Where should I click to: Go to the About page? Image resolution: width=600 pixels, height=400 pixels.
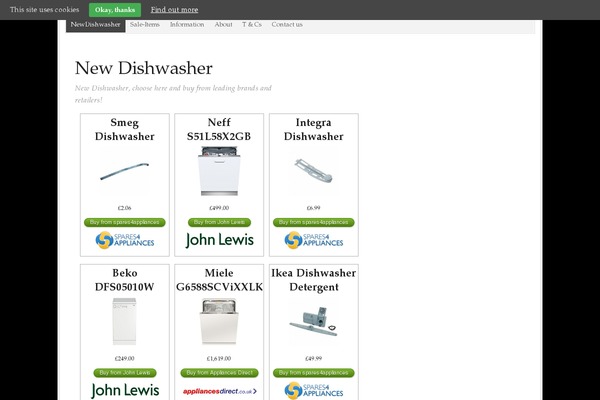[x=223, y=24]
